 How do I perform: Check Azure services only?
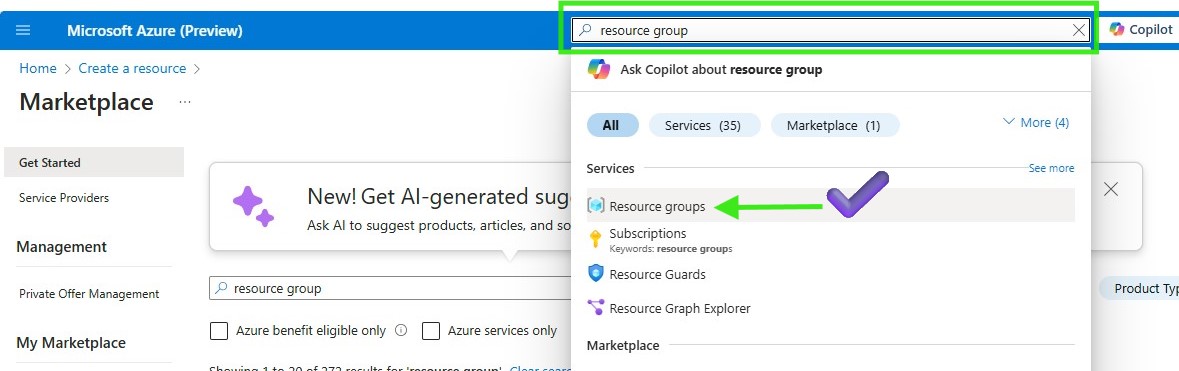pyautogui.click(x=430, y=330)
